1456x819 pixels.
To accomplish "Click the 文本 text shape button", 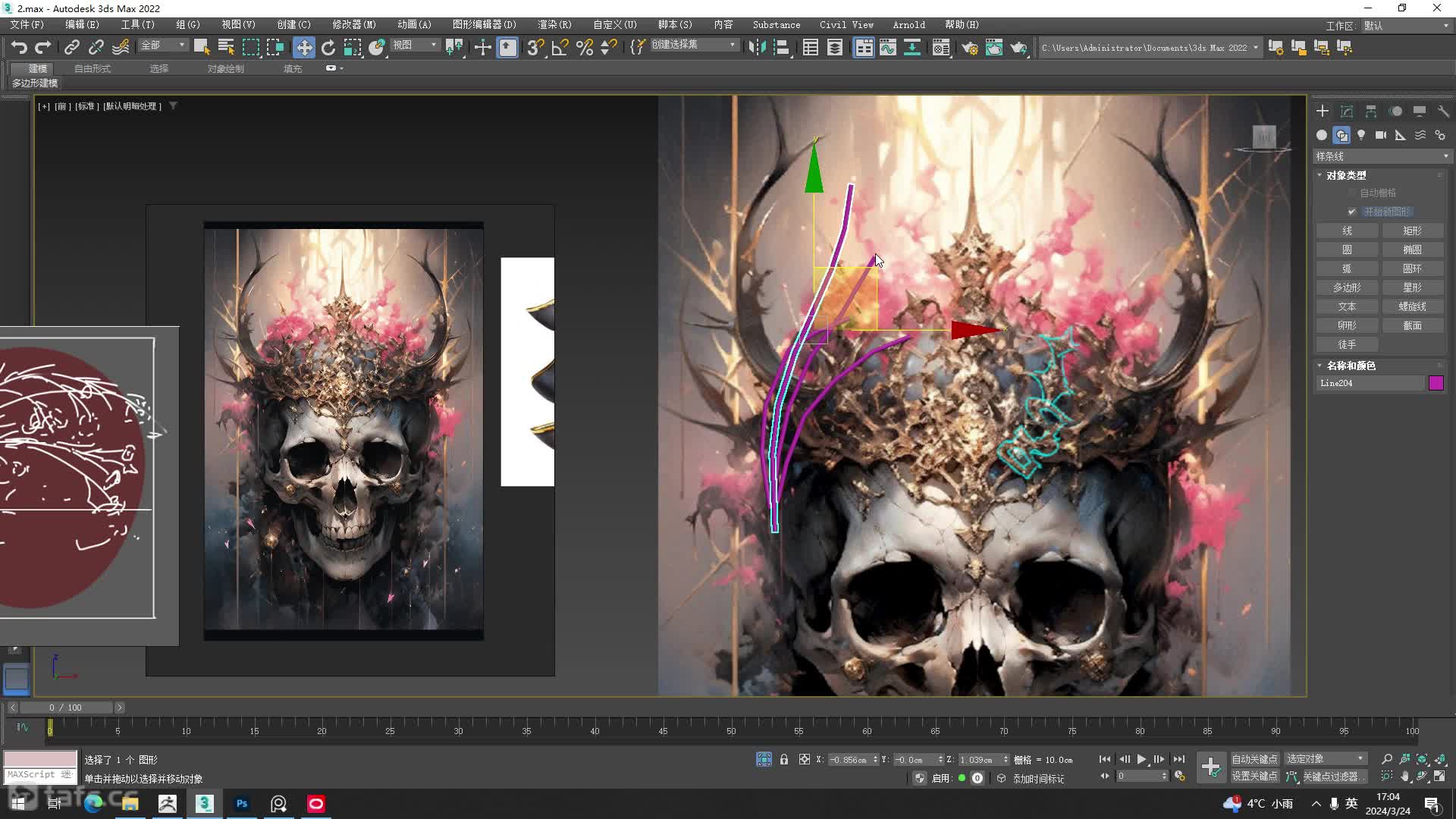I will 1347,306.
